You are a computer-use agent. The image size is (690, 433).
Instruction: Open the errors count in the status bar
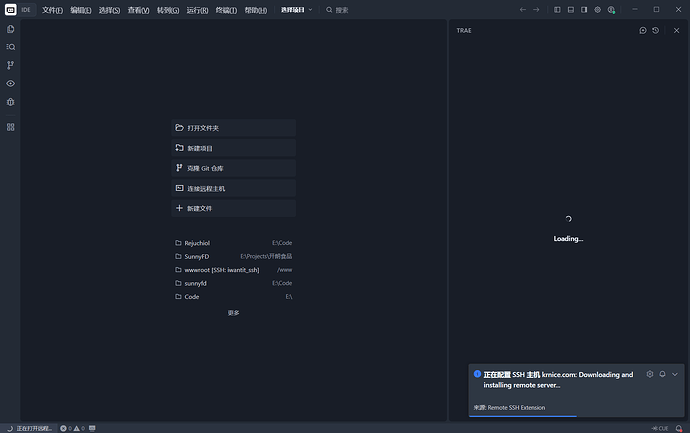coord(66,428)
